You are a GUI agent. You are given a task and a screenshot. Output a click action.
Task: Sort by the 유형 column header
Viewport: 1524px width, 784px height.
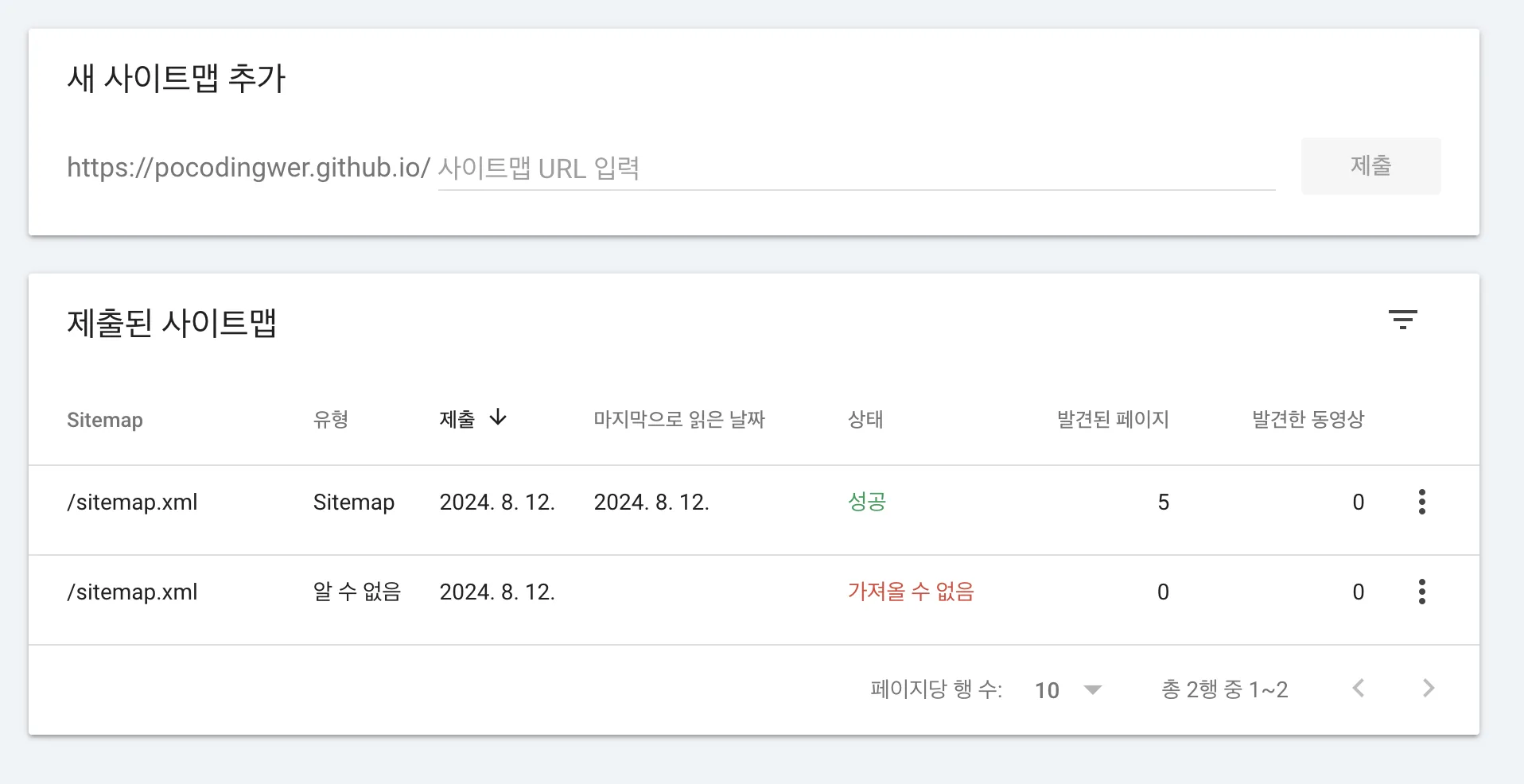coord(331,419)
